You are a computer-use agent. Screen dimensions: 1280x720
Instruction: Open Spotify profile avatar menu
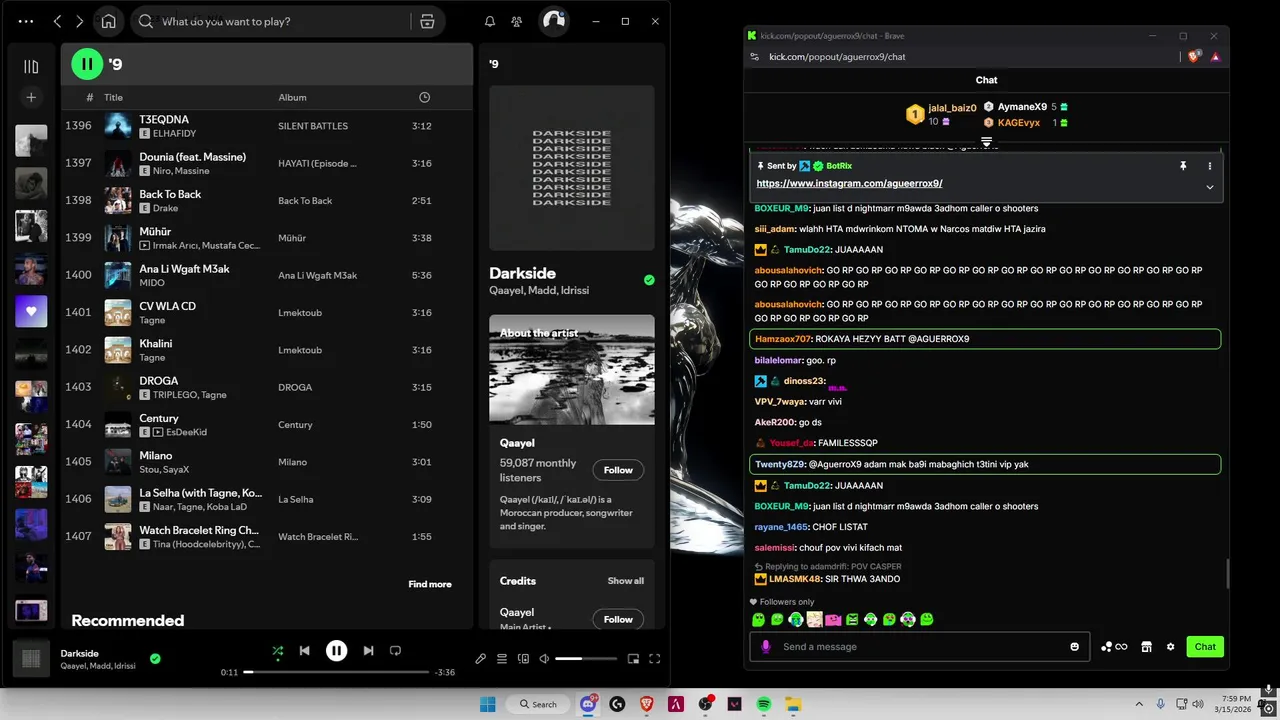[553, 21]
